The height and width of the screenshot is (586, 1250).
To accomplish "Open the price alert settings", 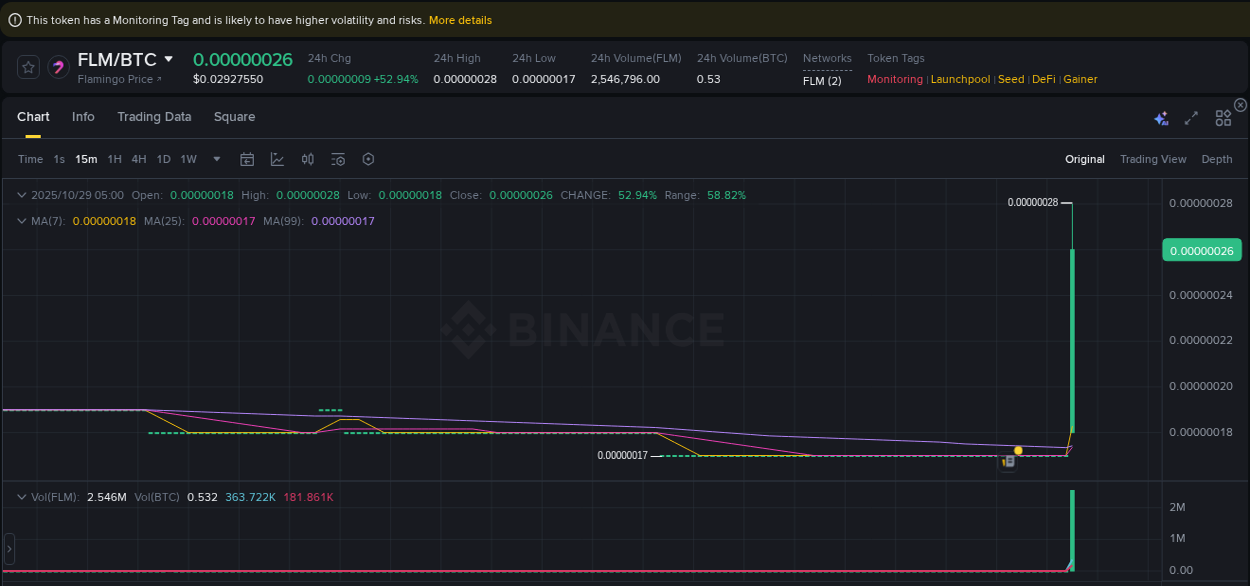I will 337,159.
